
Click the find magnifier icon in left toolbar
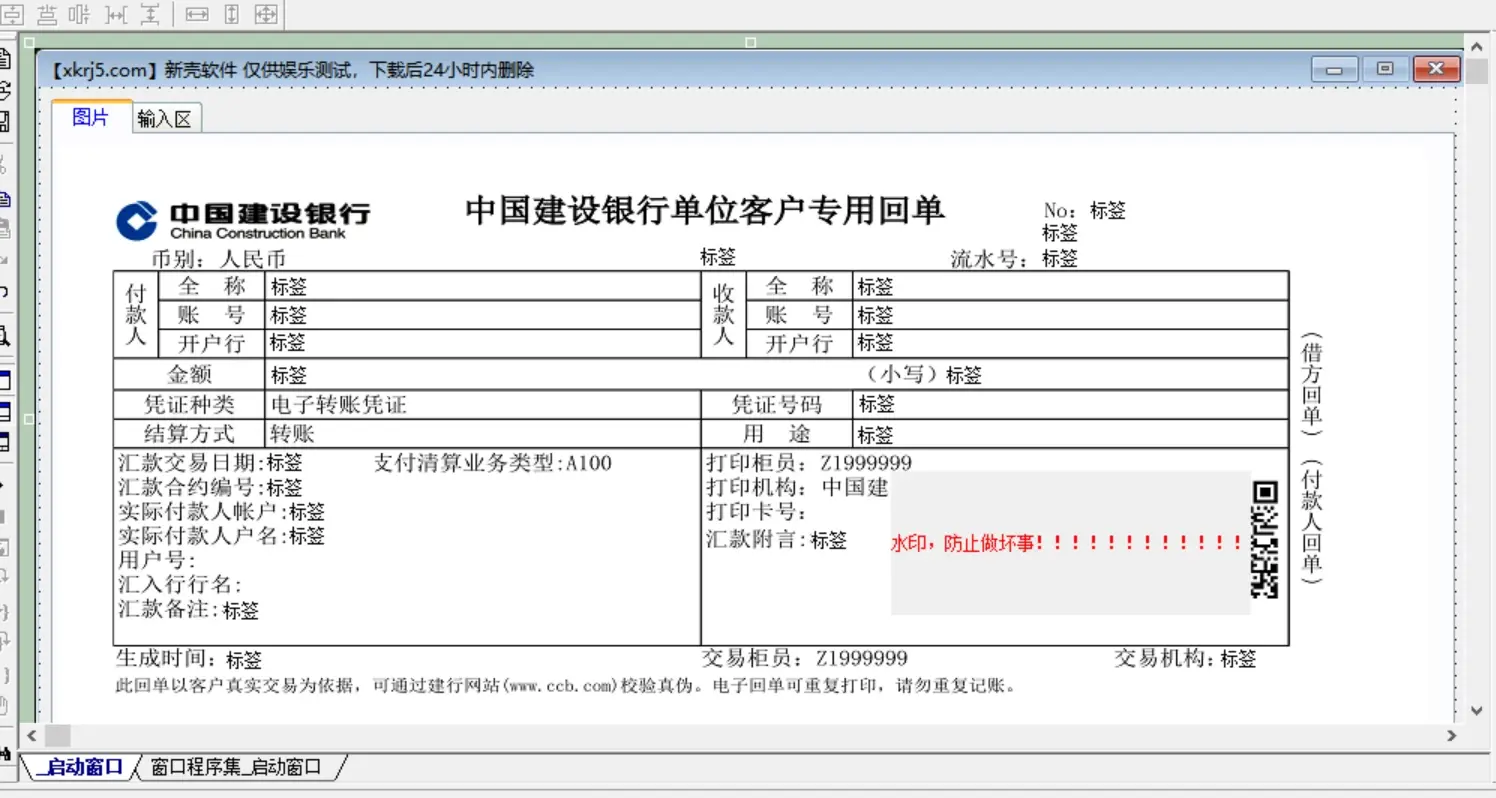pos(4,335)
